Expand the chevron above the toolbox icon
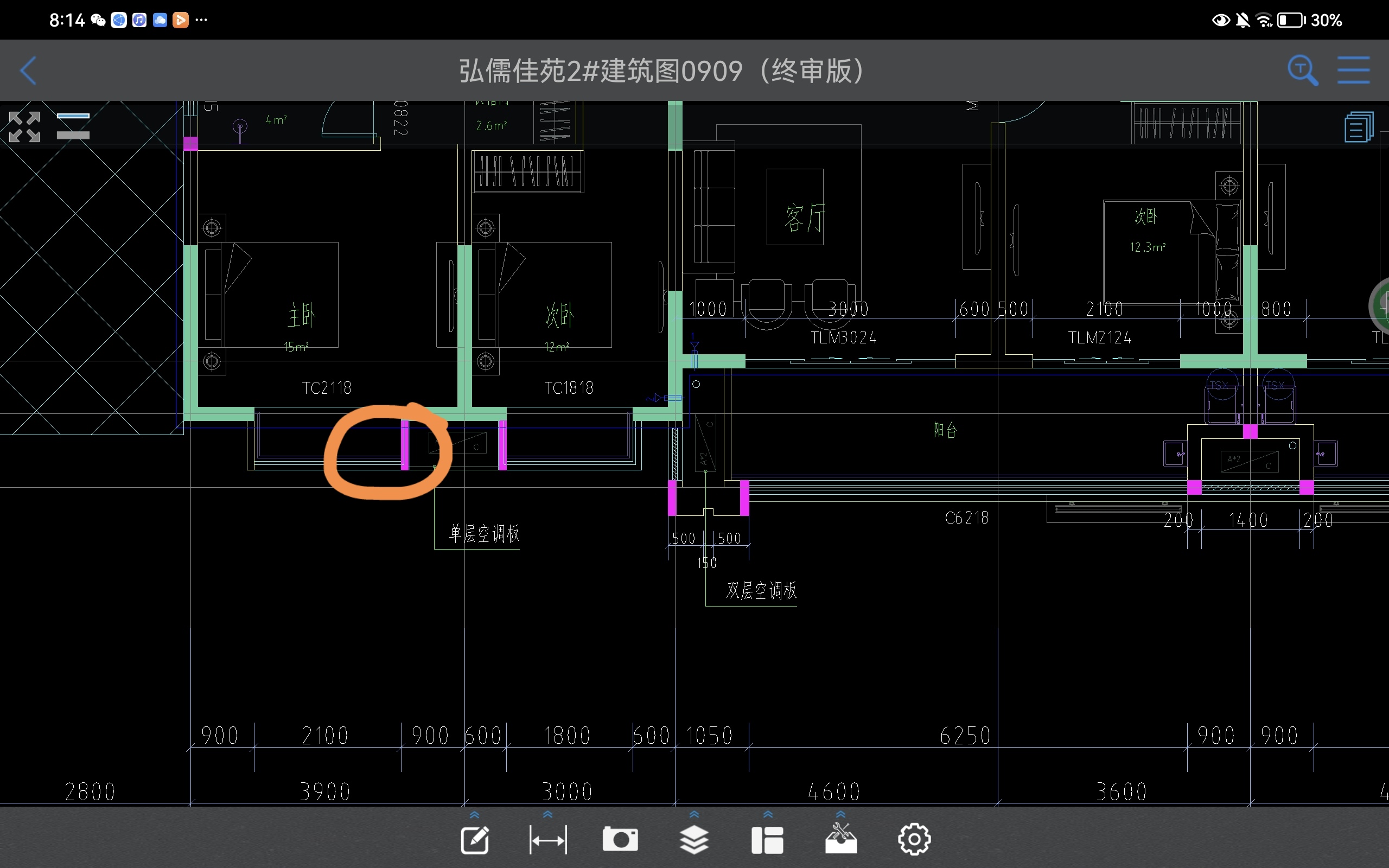Screen dimensions: 1389x868 click(x=841, y=815)
